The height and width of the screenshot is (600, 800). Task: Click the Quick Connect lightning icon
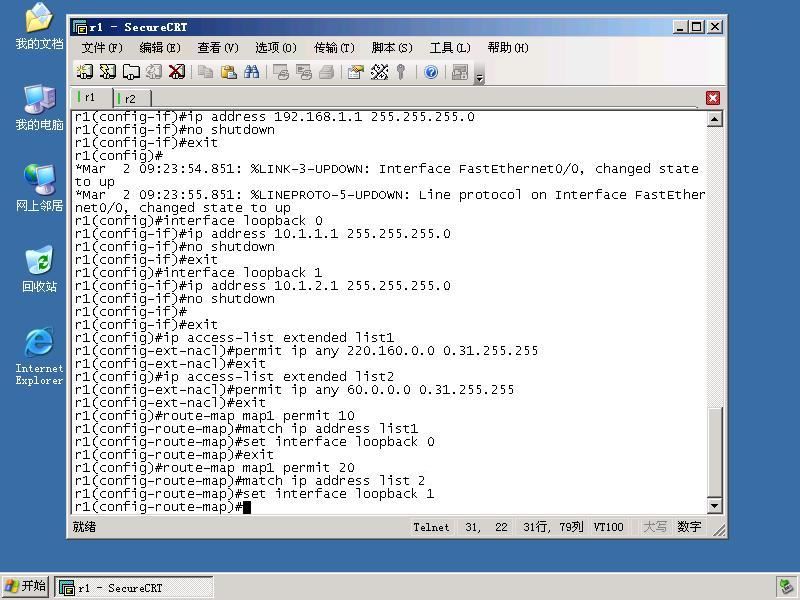[108, 72]
